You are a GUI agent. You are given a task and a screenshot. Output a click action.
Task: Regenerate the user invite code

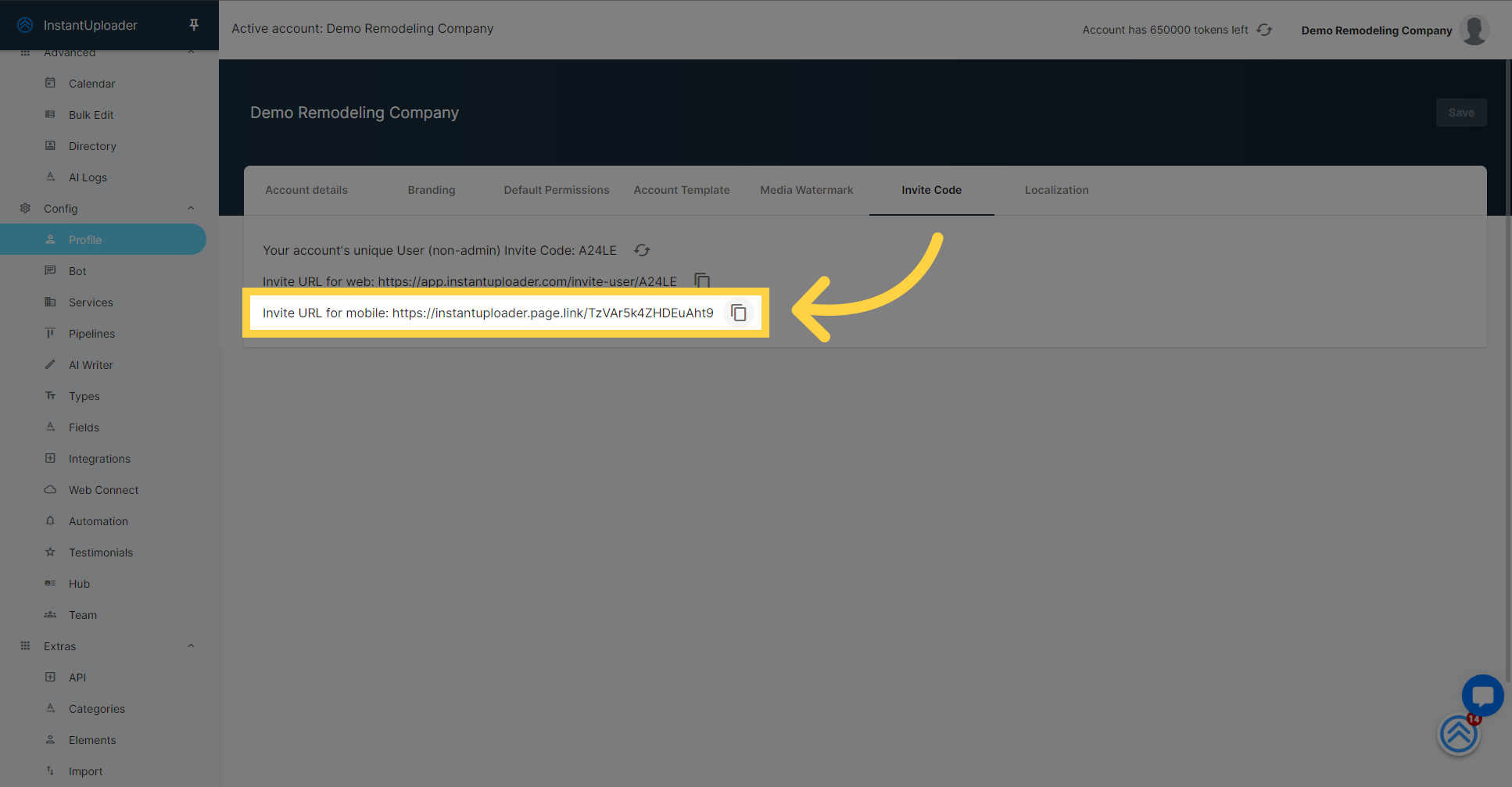(642, 250)
